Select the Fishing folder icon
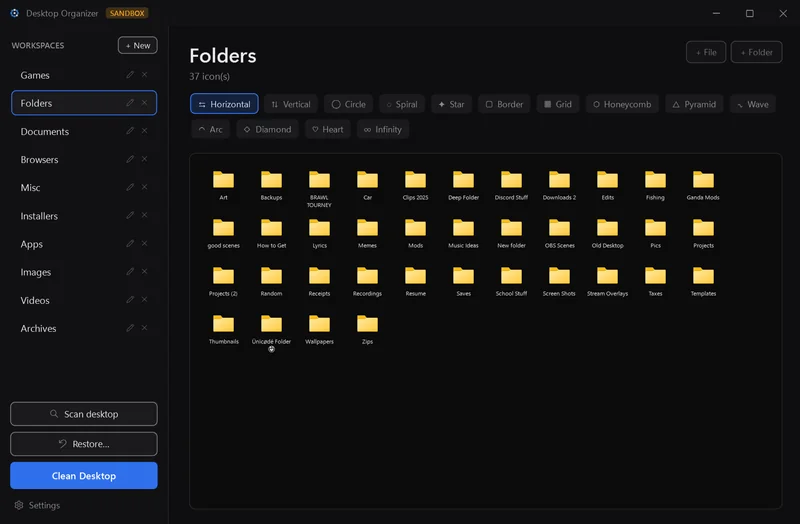Viewport: 800px width, 524px height. click(655, 180)
